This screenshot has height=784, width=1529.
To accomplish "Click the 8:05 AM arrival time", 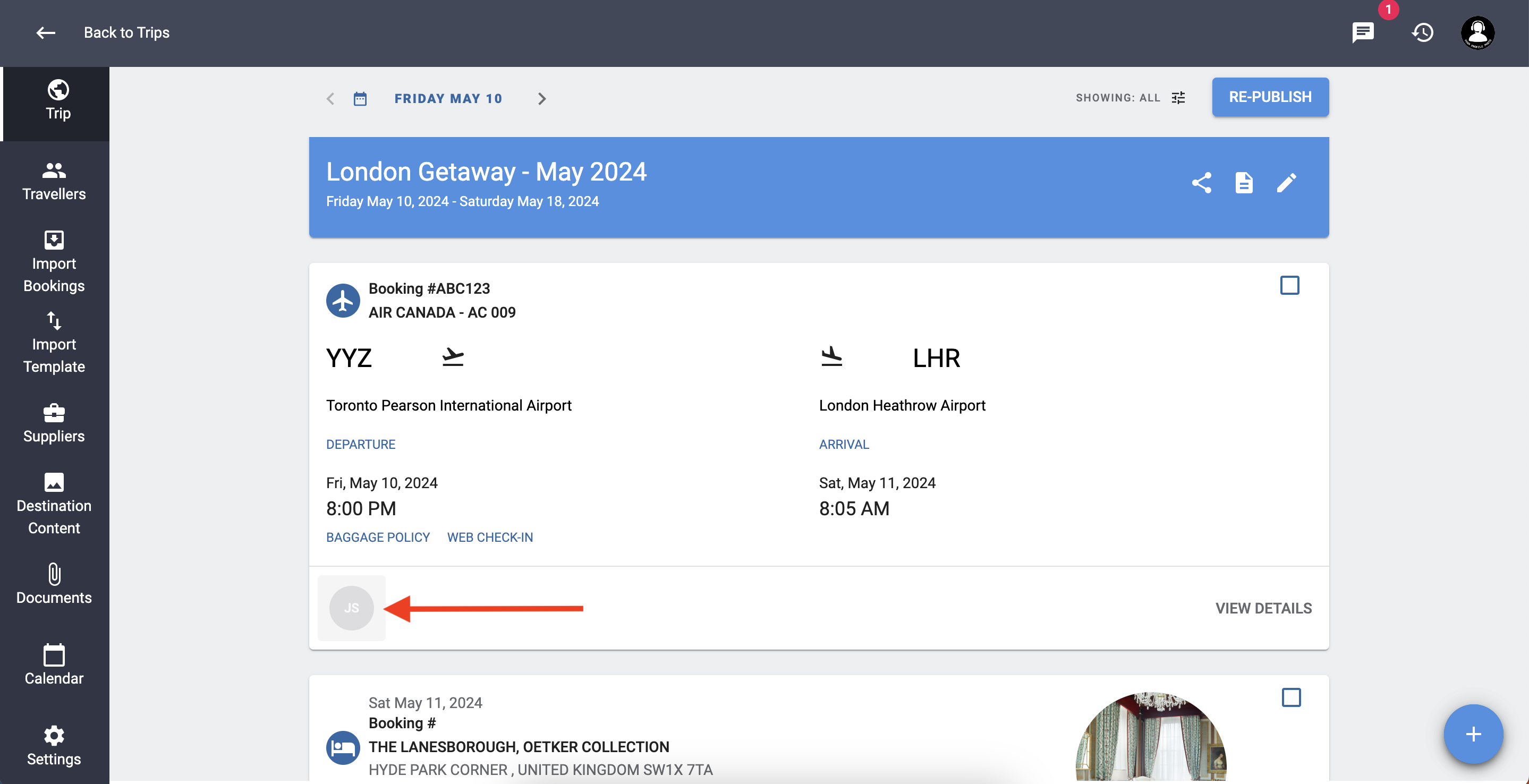I will point(854,509).
